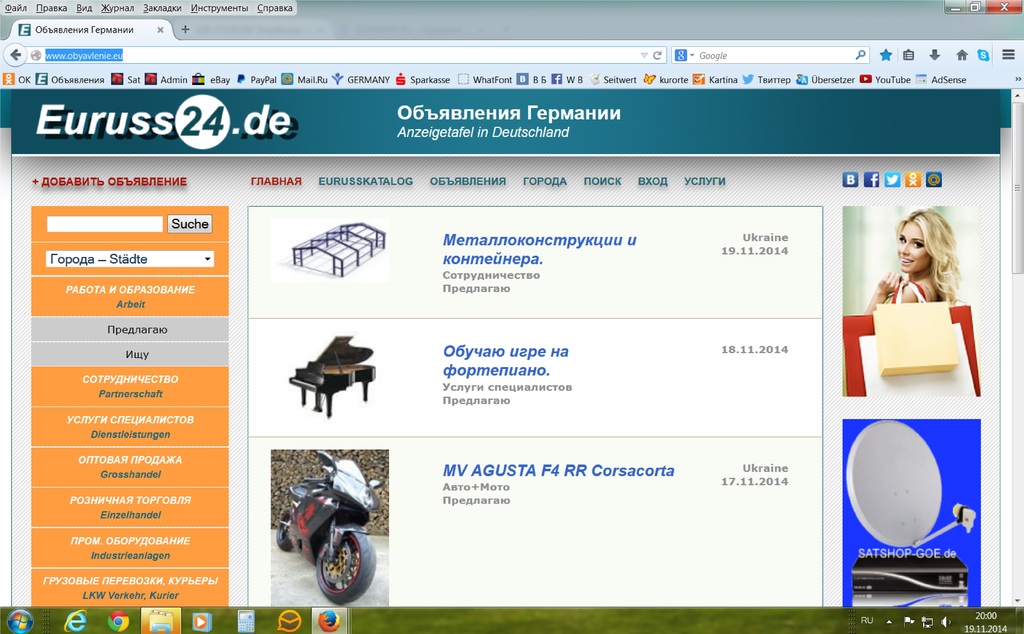Image resolution: width=1024 pixels, height=634 pixels.
Task: Expand the ОПТОВАЯ ПРОДАЖА Grosshandel category
Action: [130, 467]
